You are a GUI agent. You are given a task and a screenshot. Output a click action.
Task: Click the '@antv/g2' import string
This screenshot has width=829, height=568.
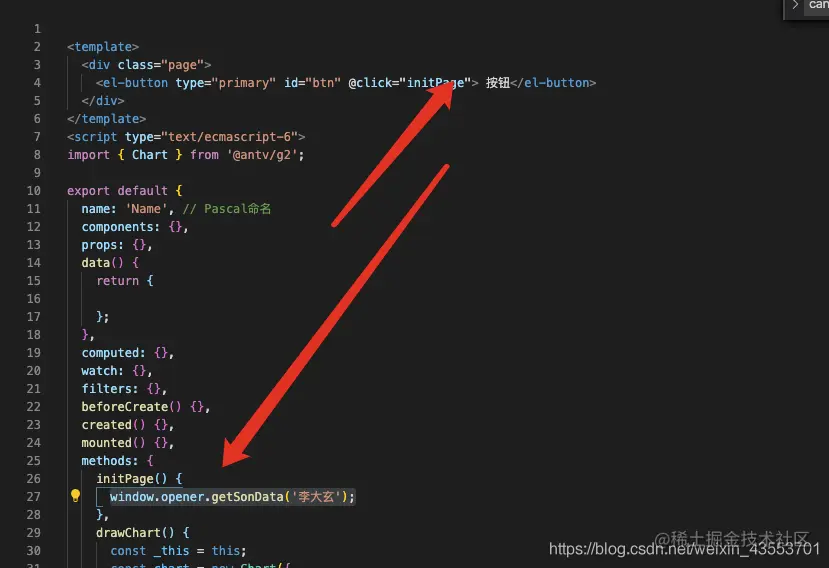click(262, 155)
